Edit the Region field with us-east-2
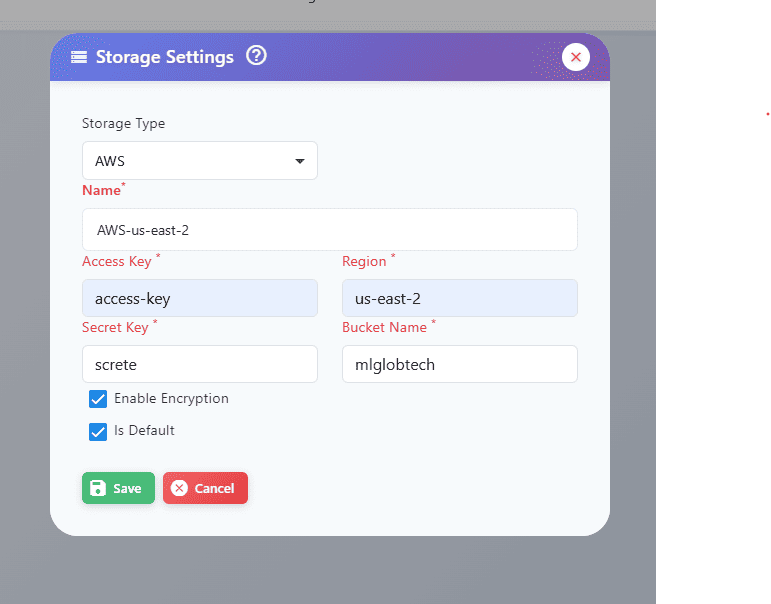The height and width of the screenshot is (604, 771). pyautogui.click(x=460, y=298)
